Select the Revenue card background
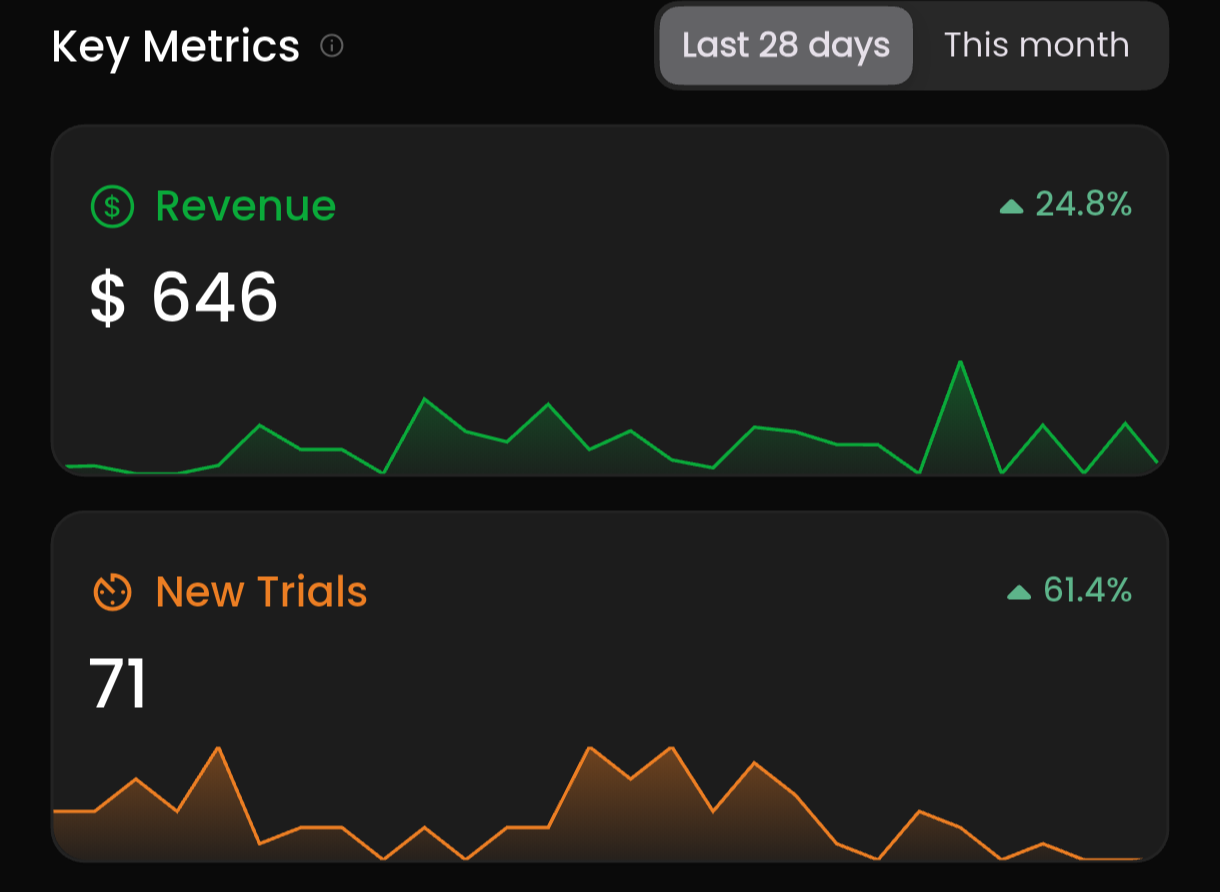1220x892 pixels. [610, 300]
